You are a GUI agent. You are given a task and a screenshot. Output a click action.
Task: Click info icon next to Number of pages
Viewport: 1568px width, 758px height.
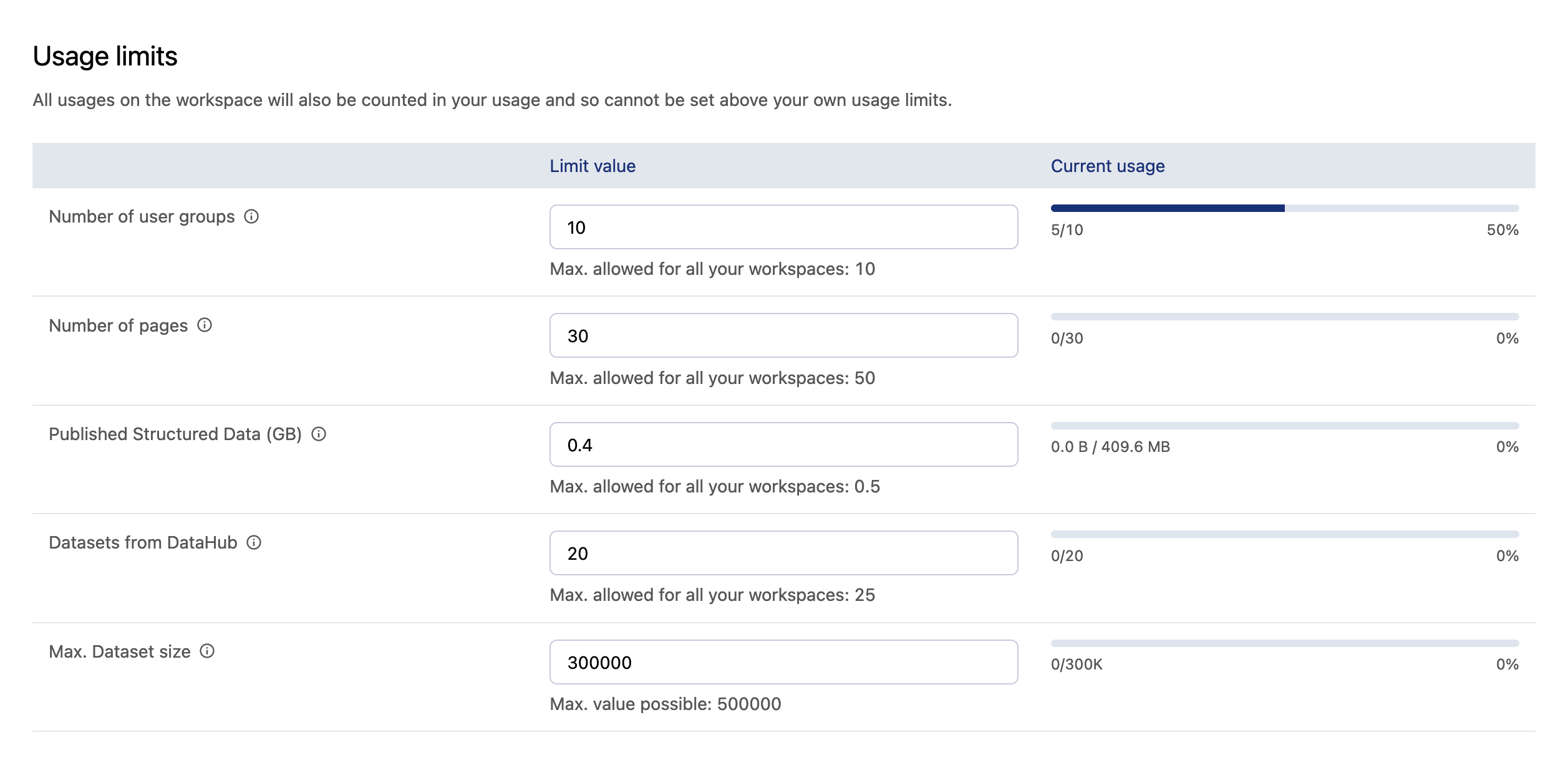(205, 325)
